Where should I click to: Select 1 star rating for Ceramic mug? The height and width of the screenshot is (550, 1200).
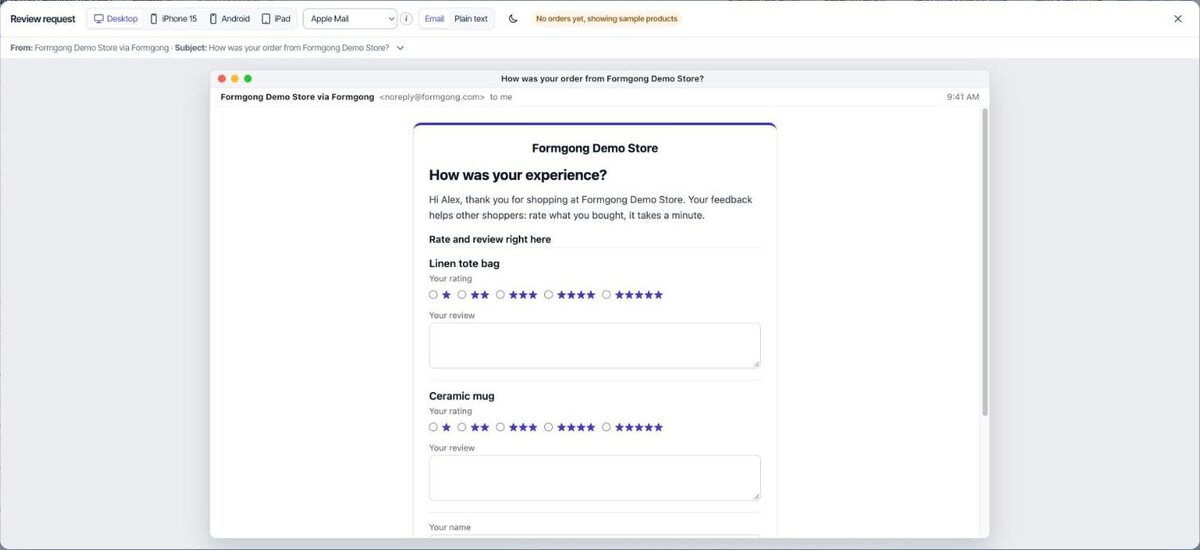point(434,427)
